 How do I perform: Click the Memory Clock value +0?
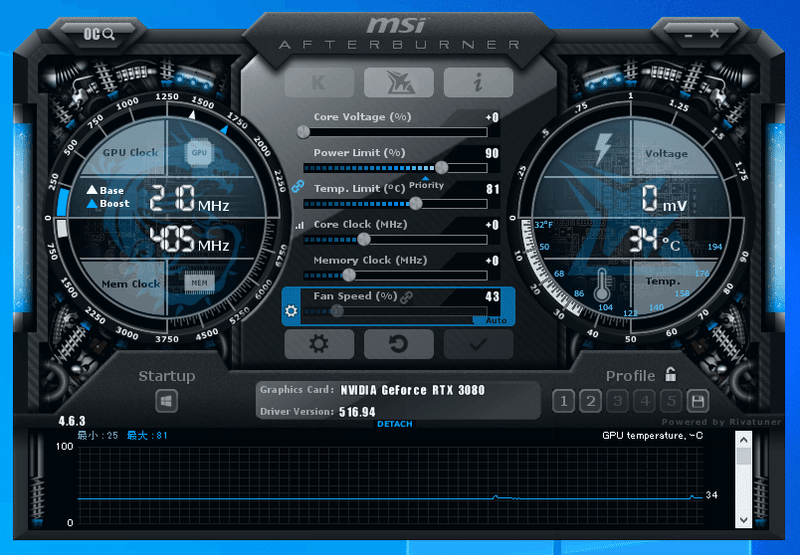tap(492, 261)
